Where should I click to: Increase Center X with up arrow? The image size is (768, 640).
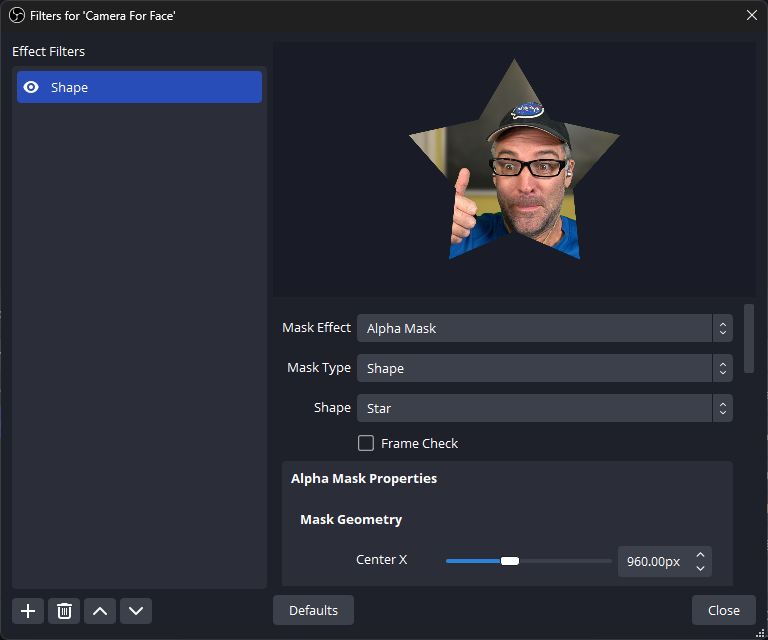[x=701, y=554]
